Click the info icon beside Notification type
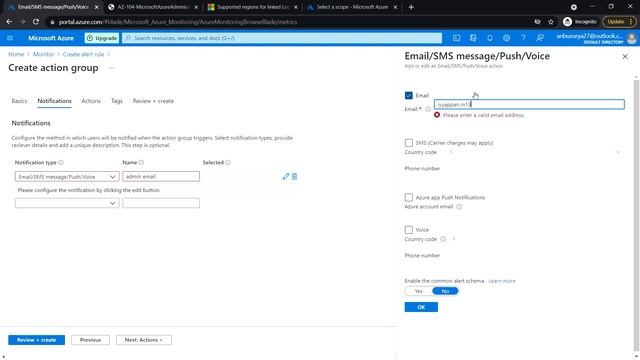The image size is (640, 360). tap(61, 162)
